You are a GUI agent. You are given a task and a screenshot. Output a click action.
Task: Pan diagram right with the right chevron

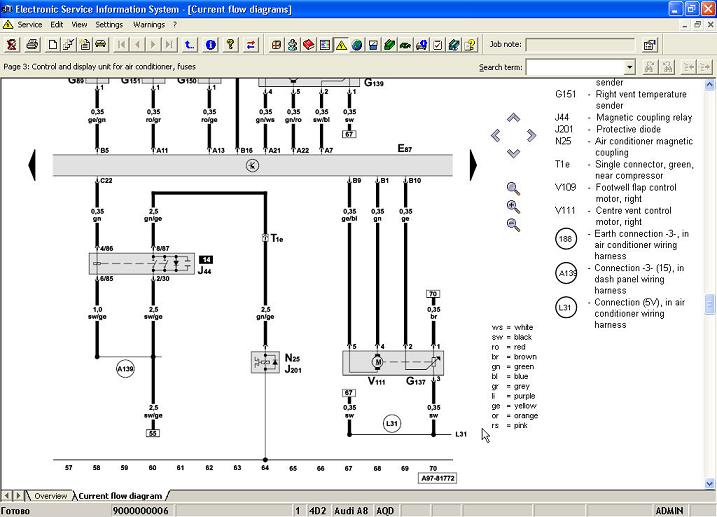531,135
